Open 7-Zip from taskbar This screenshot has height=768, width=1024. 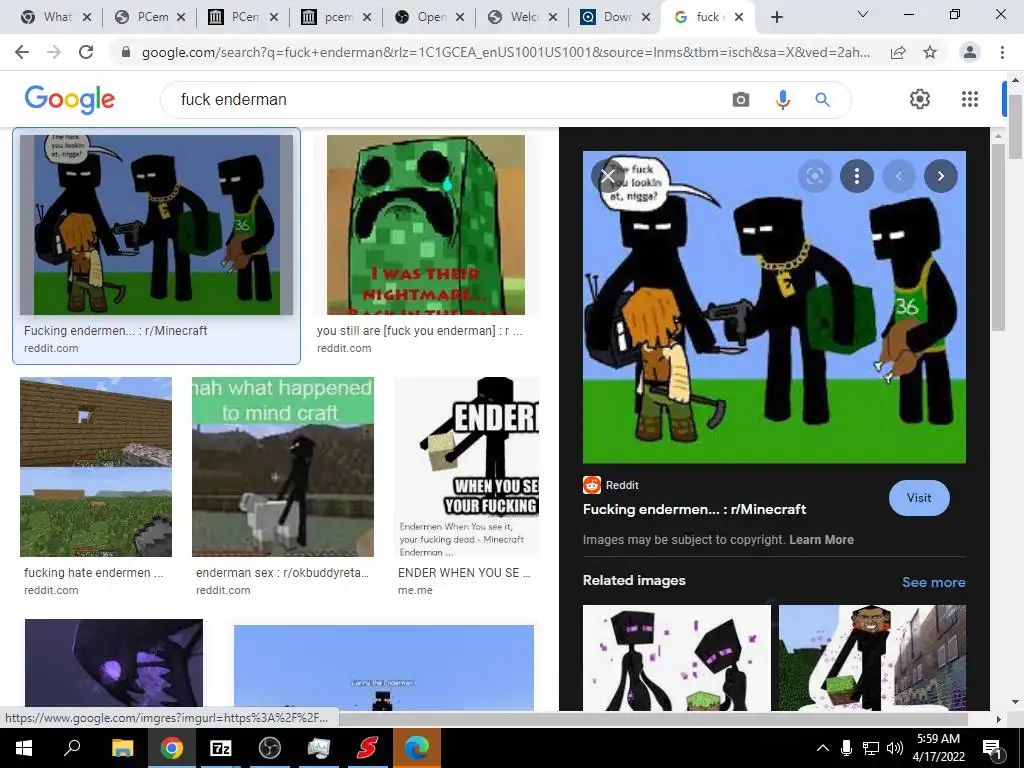click(220, 748)
